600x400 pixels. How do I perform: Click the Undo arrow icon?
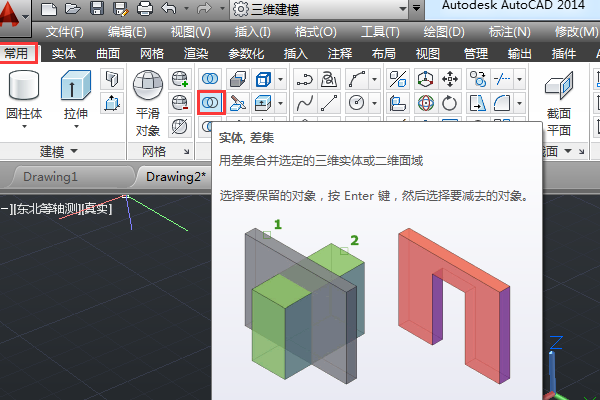(171, 9)
